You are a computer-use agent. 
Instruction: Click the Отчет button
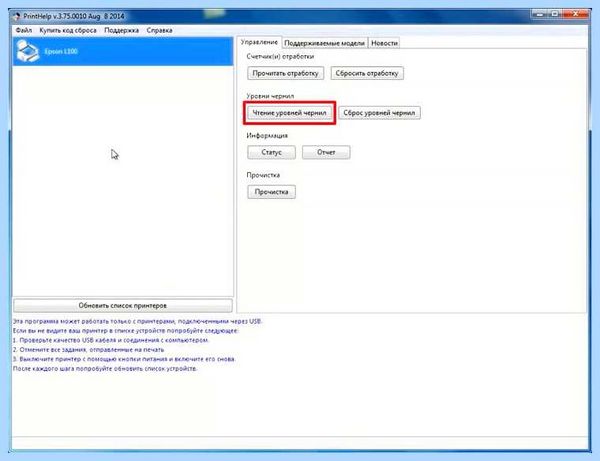pyautogui.click(x=326, y=152)
